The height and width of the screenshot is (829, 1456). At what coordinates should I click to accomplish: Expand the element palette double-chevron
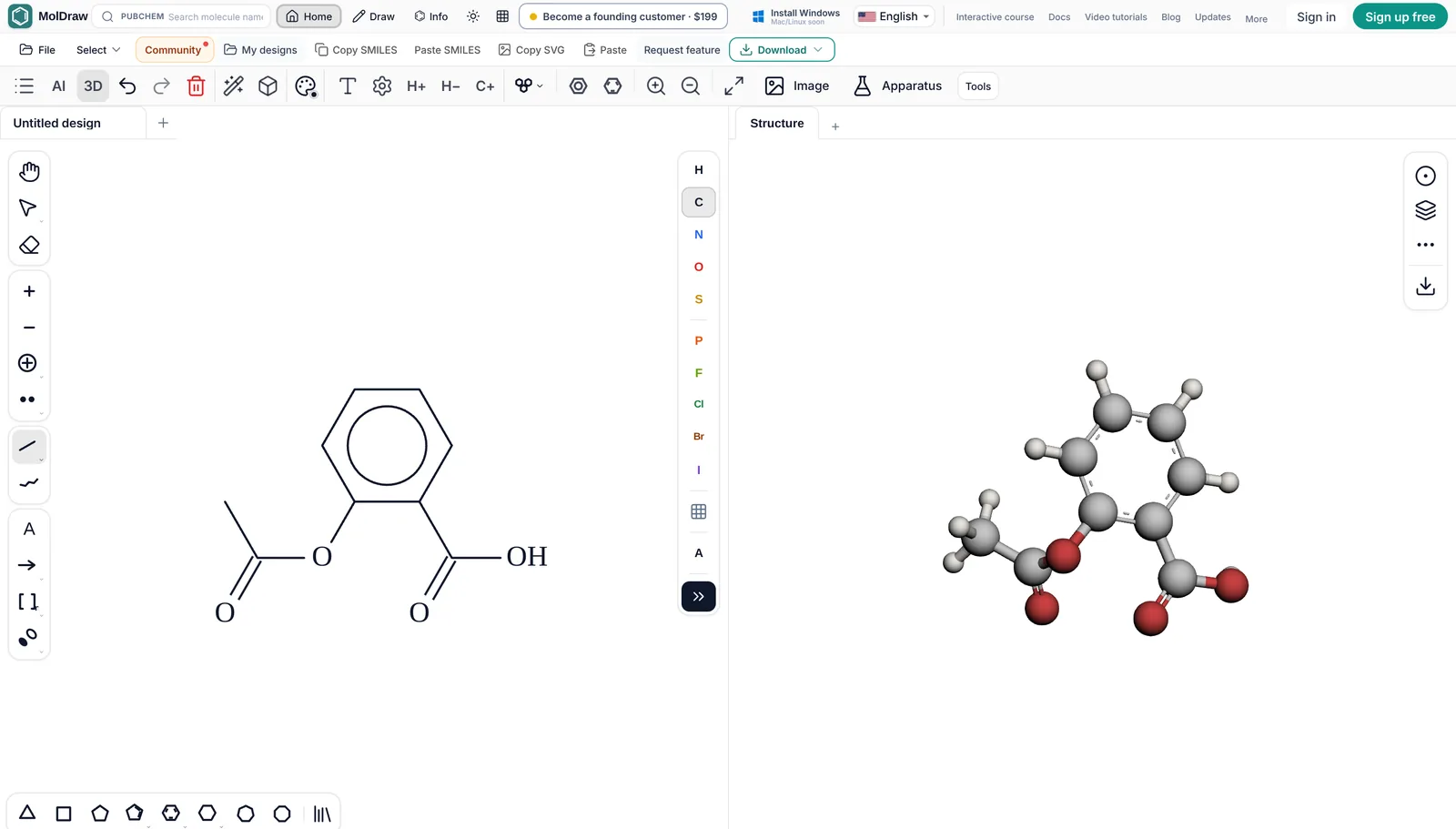(699, 597)
